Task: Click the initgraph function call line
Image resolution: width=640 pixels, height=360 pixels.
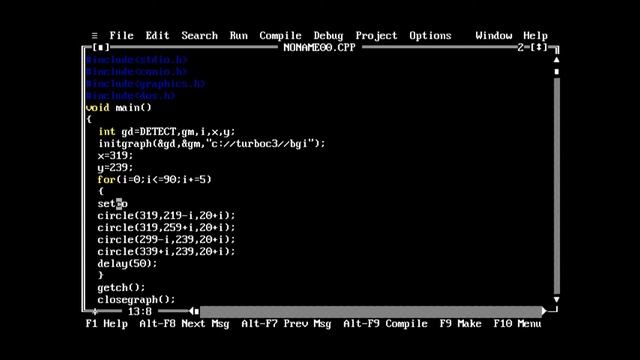Action: pos(211,144)
